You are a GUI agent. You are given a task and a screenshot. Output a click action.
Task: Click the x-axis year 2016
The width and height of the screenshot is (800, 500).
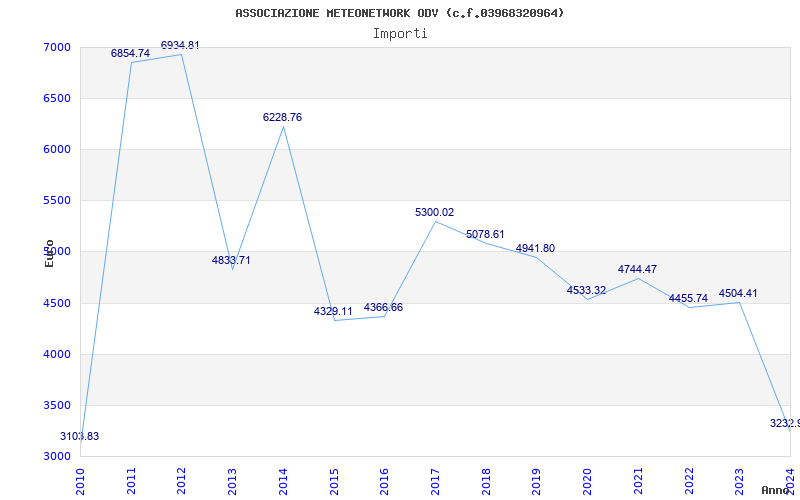click(x=384, y=481)
